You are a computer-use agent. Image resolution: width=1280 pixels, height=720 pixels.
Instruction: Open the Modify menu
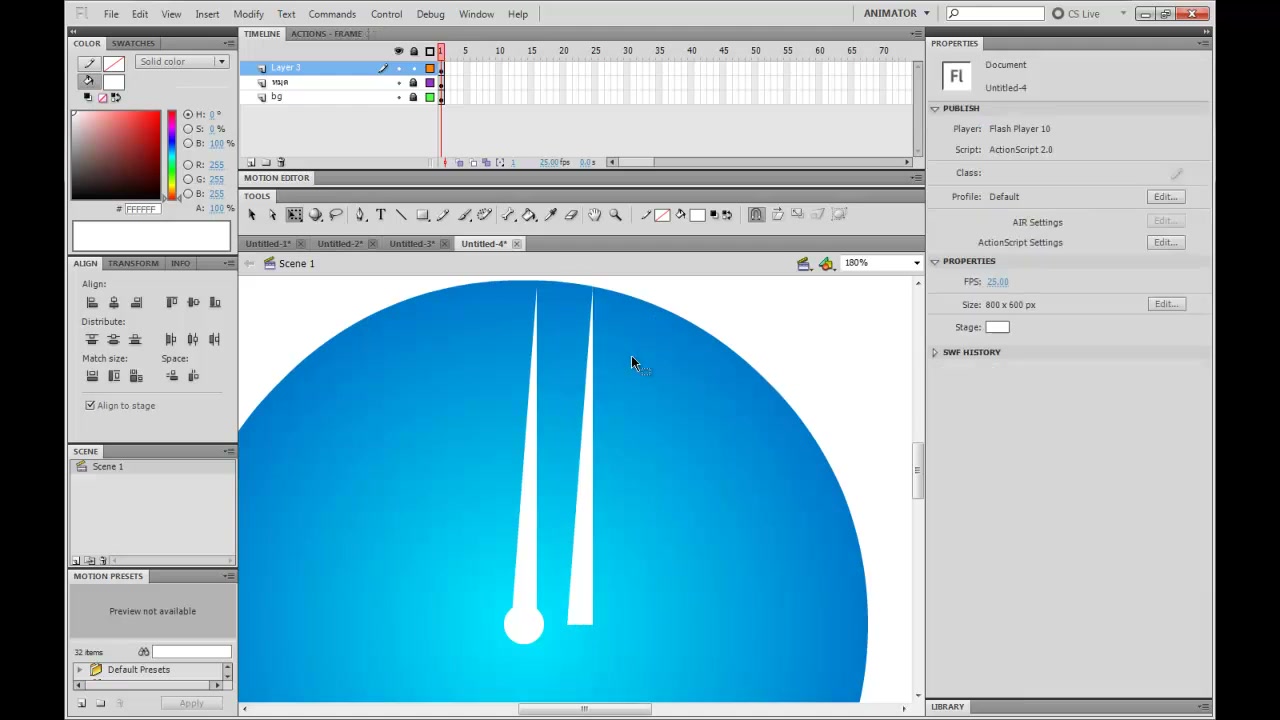tap(248, 14)
